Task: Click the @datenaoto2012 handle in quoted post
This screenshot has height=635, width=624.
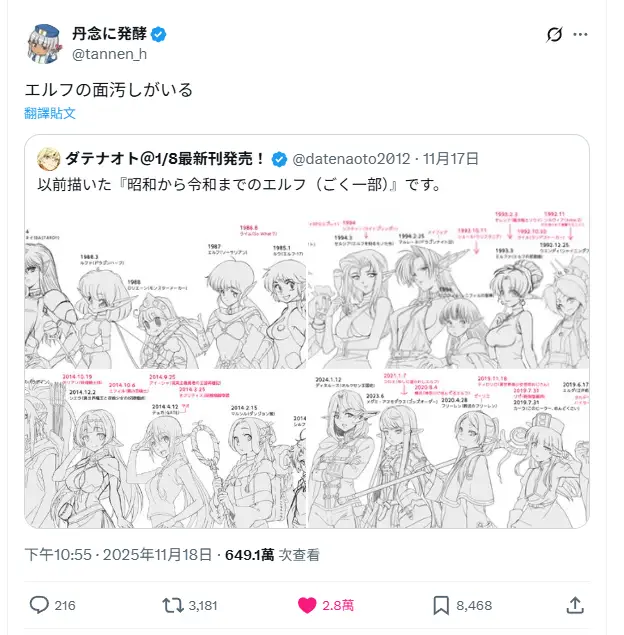Action: pyautogui.click(x=351, y=159)
